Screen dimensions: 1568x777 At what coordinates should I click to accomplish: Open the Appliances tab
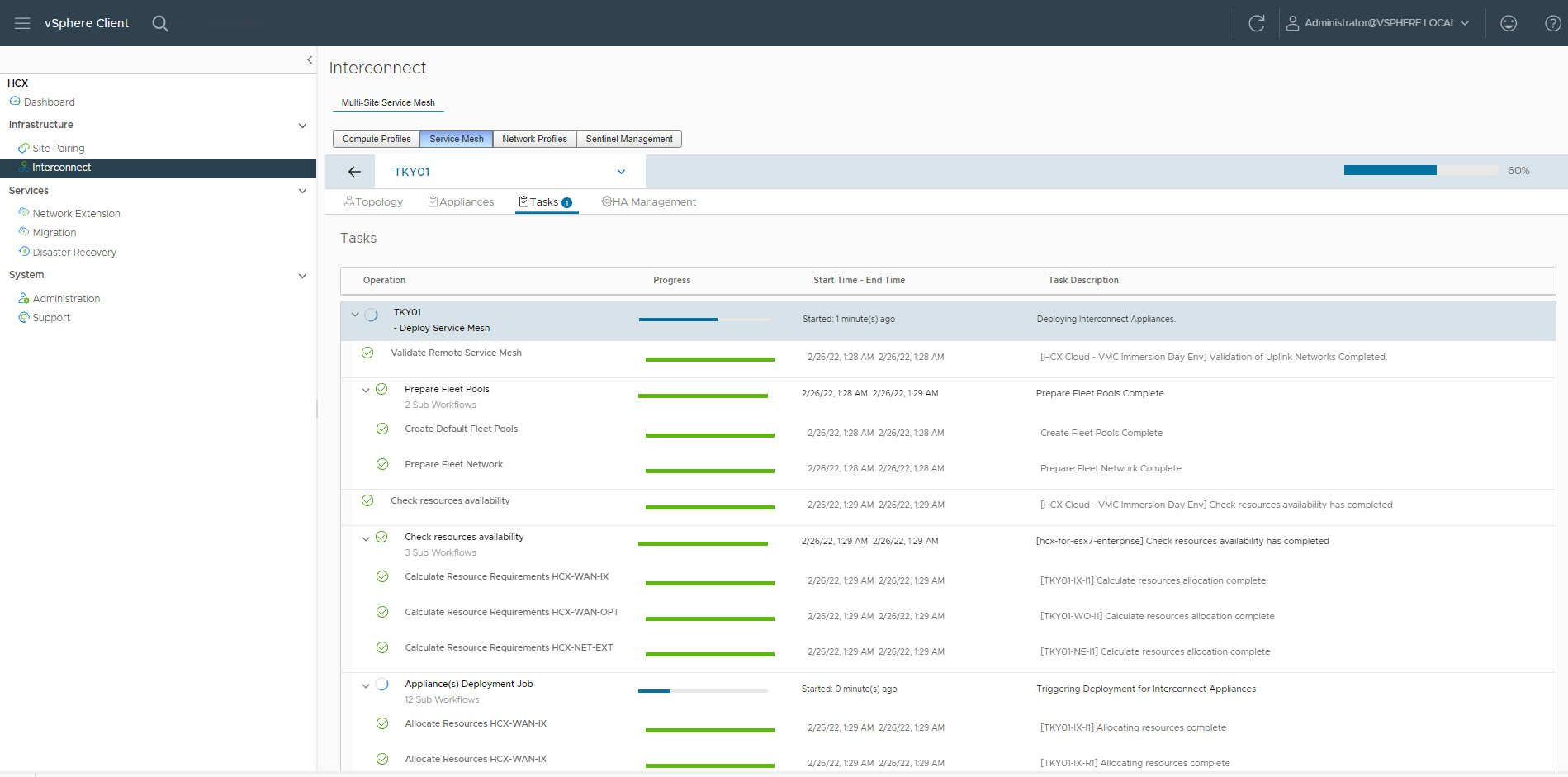click(461, 201)
